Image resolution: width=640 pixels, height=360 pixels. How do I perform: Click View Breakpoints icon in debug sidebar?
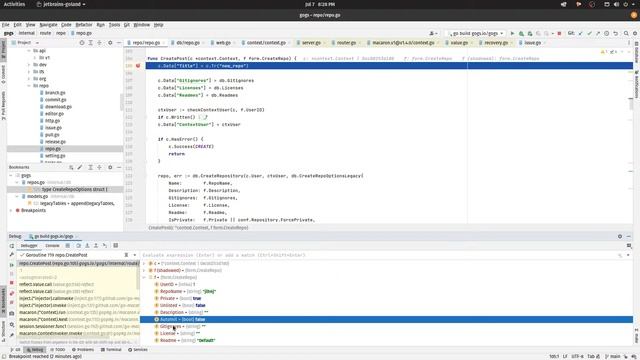click(x=11, y=293)
